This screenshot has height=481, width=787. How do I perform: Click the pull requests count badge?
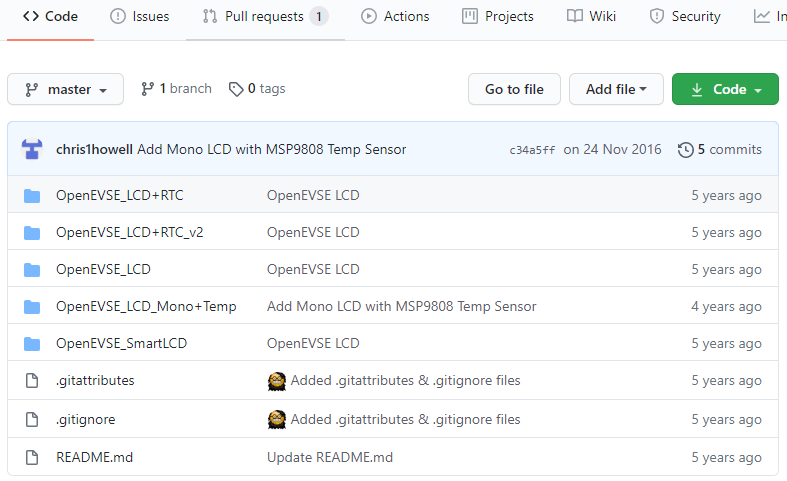pos(319,17)
